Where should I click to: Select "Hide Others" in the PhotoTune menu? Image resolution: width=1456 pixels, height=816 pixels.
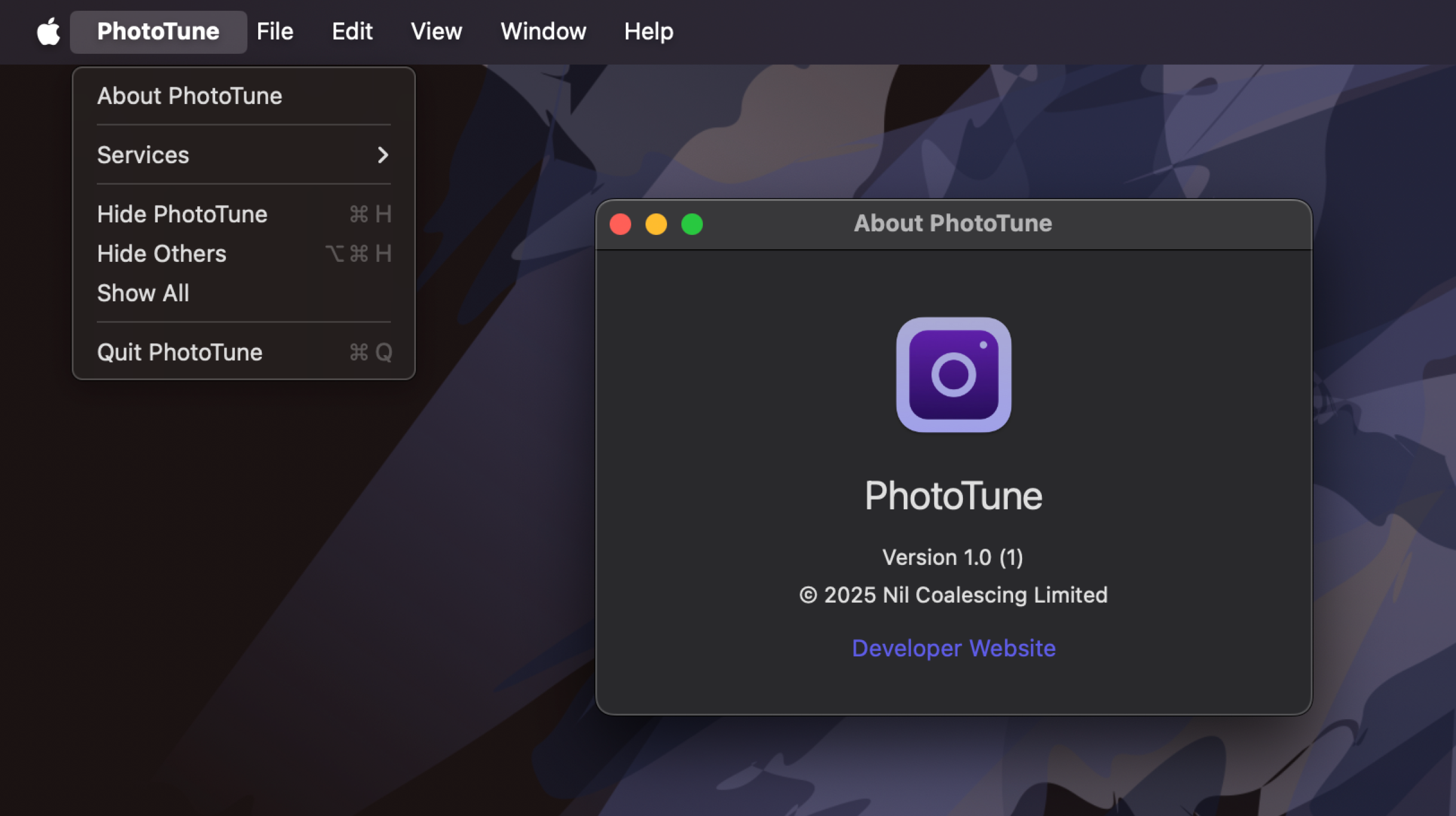tap(162, 253)
